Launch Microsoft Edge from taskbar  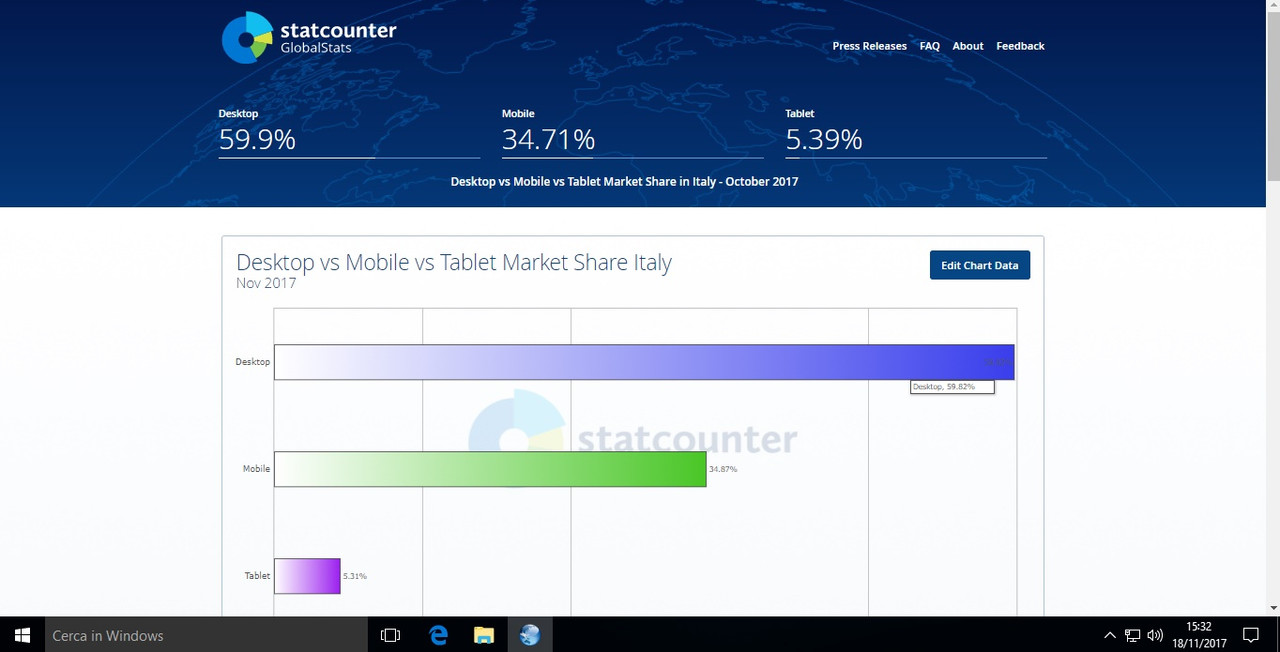(x=438, y=635)
